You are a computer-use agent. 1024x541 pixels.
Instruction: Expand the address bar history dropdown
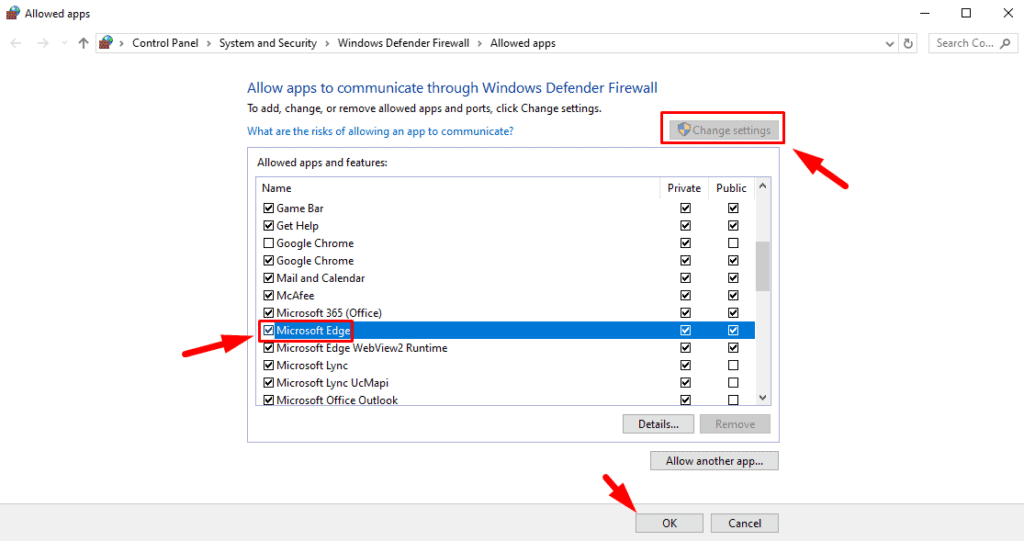pos(890,43)
